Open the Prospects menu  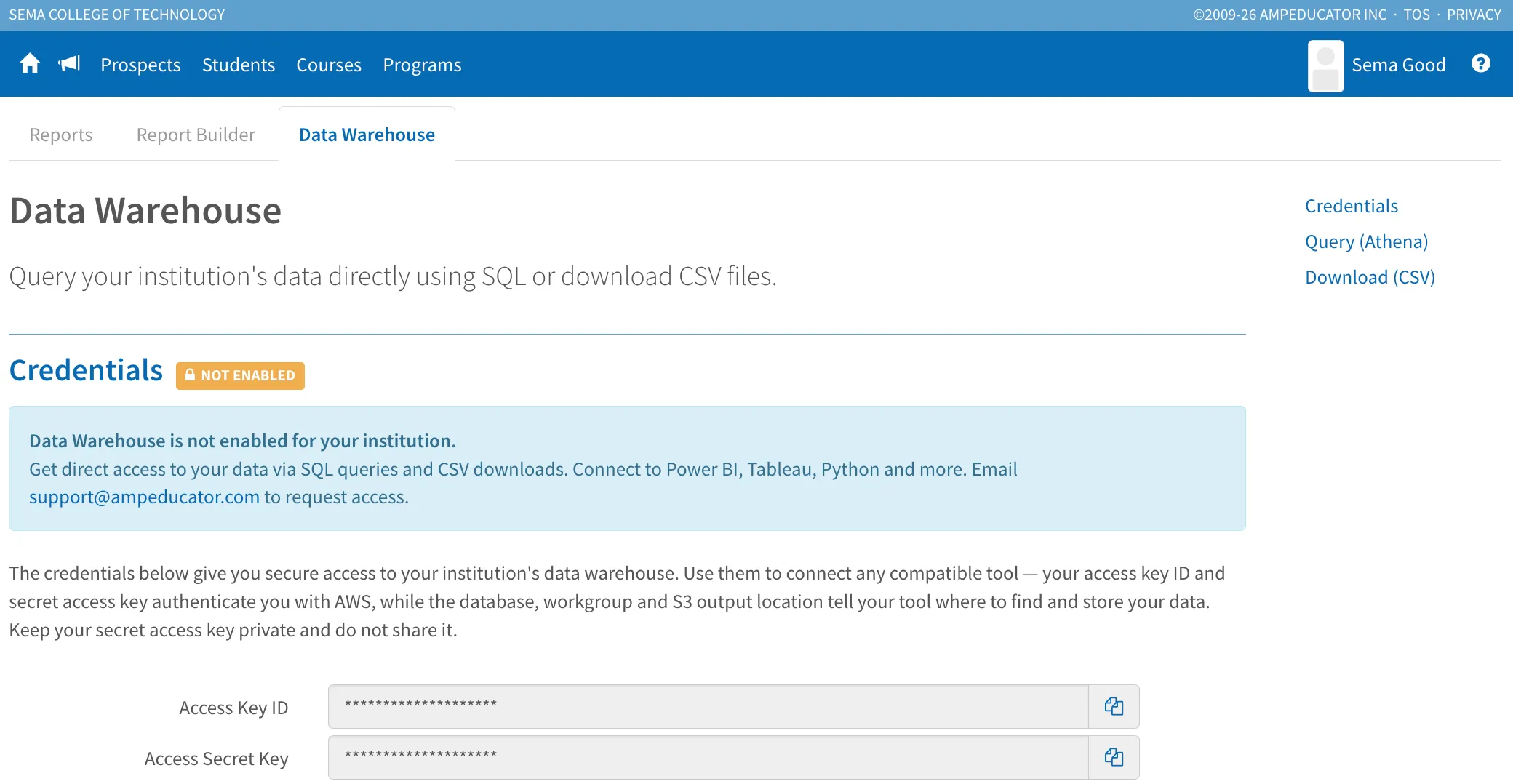(140, 65)
